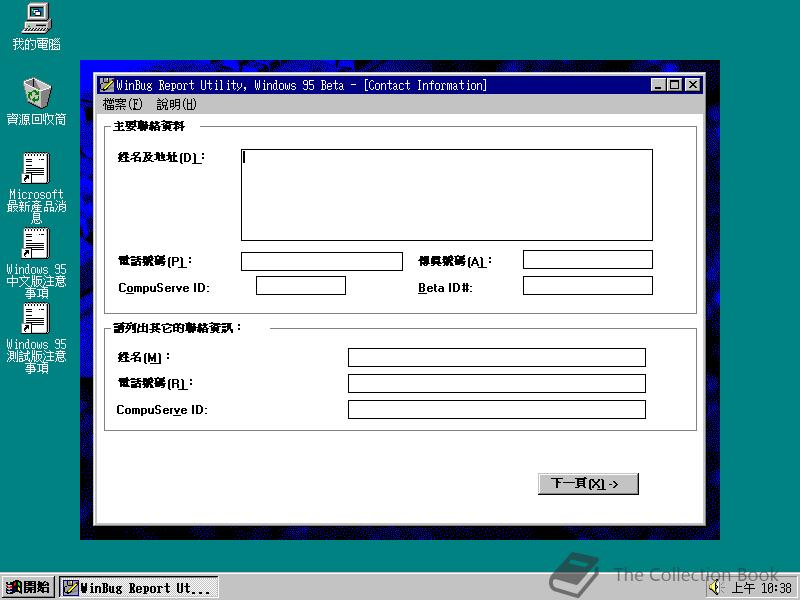Screen dimensions: 800x600
Task: Click WinBug Report Ut... taskbar button
Action: coord(139,588)
